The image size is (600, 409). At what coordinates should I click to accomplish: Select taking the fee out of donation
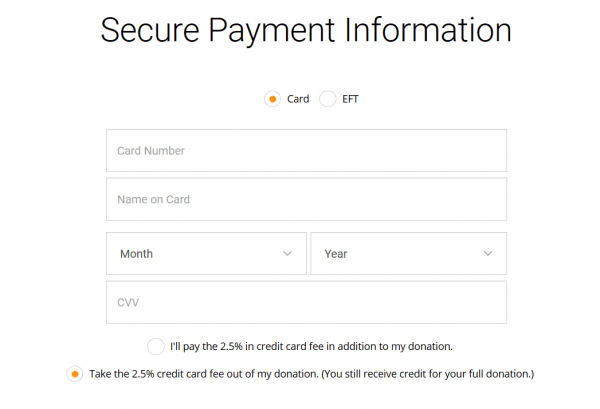click(x=74, y=374)
